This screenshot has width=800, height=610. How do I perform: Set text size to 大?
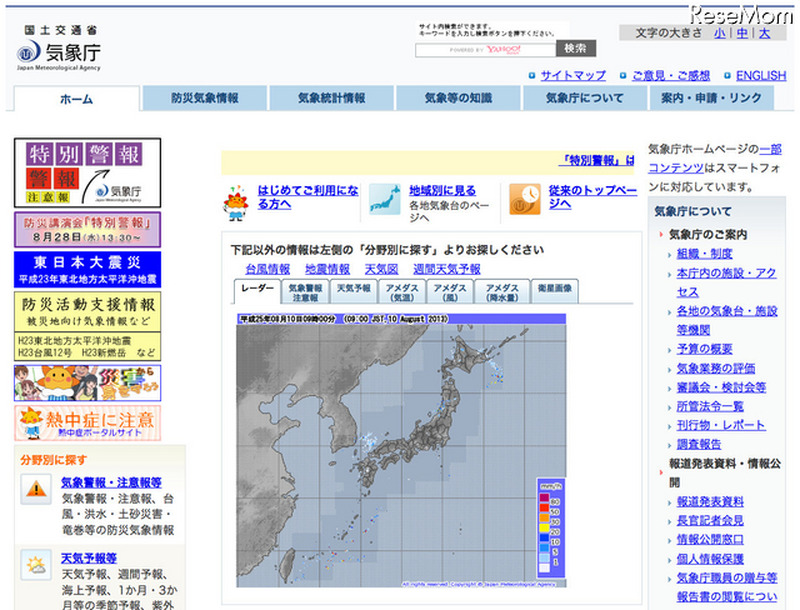[764, 33]
